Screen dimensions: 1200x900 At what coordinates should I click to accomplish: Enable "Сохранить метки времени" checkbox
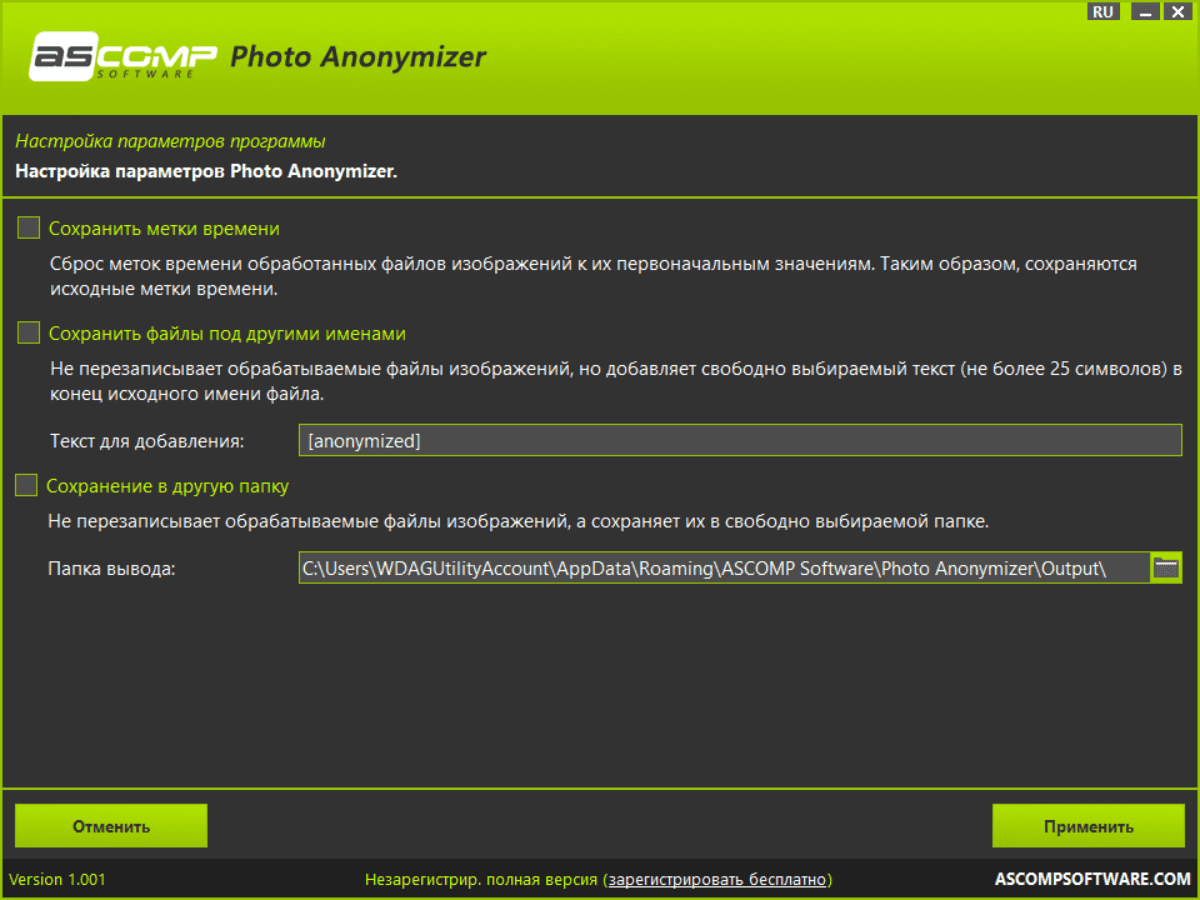(x=28, y=229)
